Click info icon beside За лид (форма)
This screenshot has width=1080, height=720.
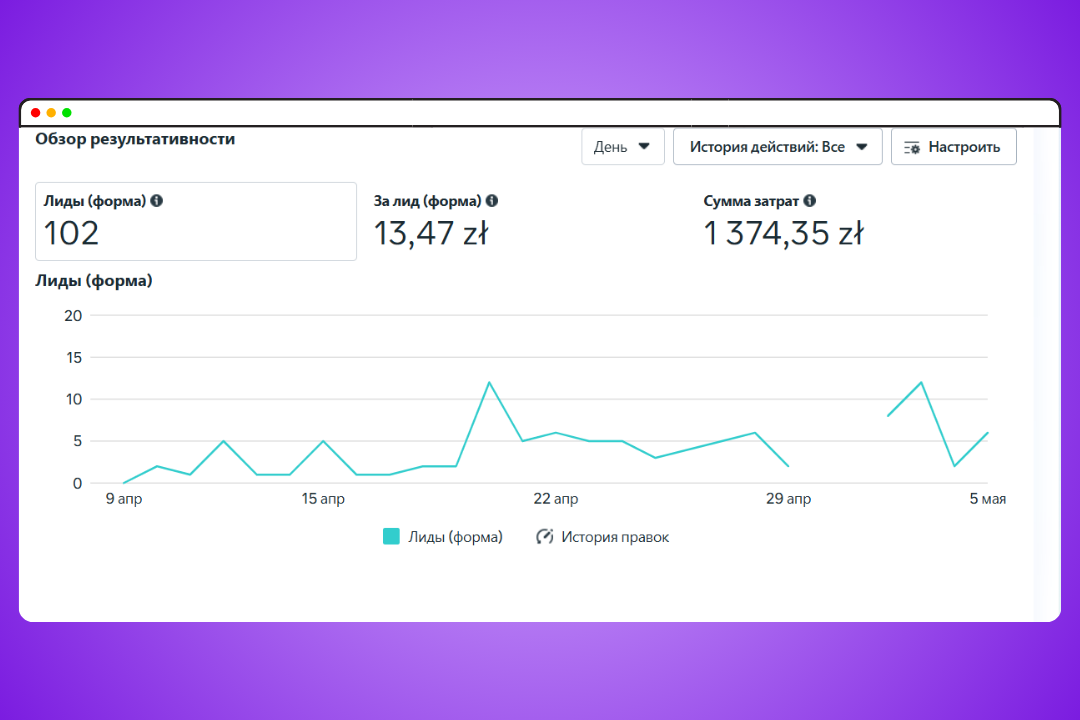tap(492, 200)
